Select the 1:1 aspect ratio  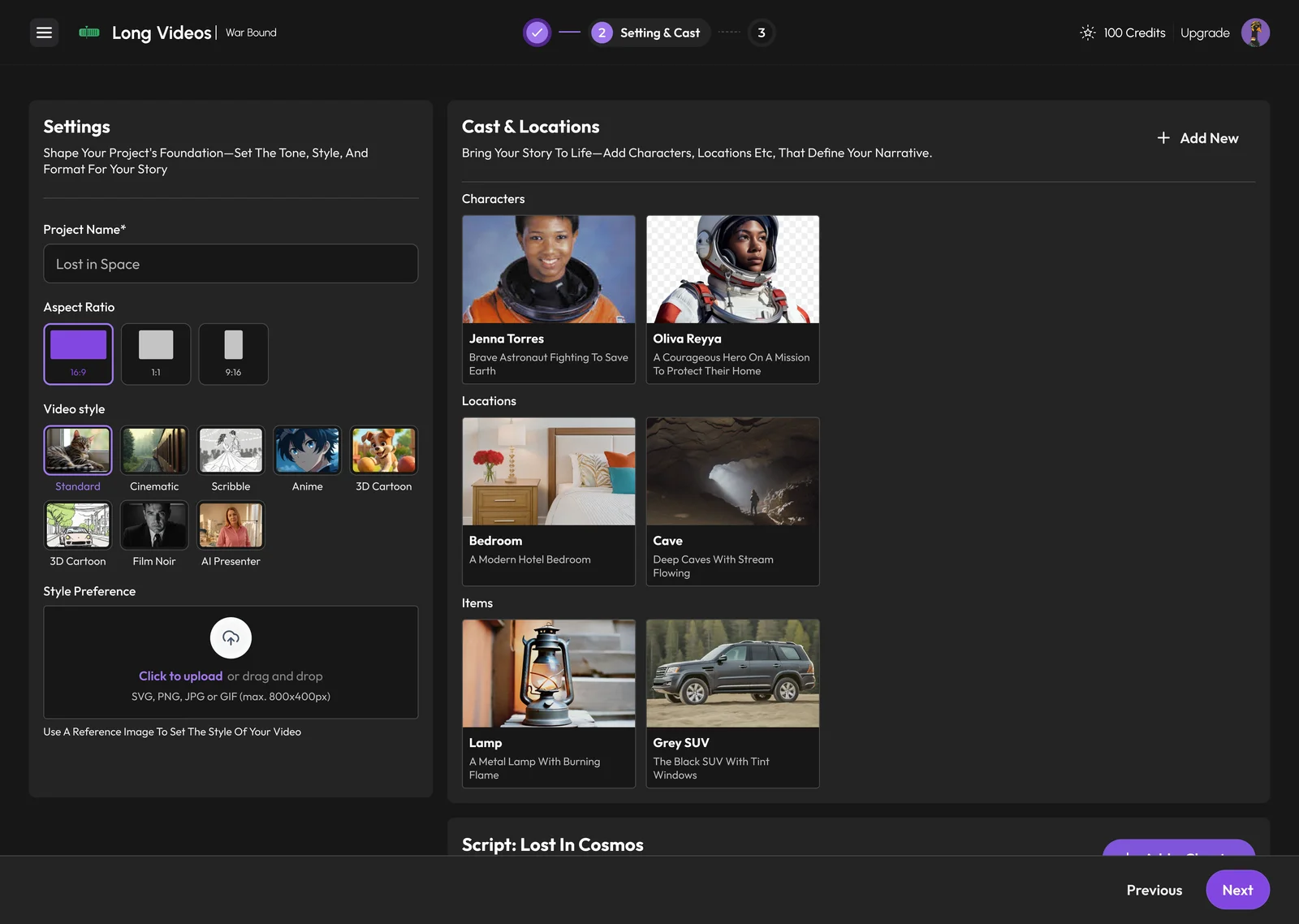[156, 354]
